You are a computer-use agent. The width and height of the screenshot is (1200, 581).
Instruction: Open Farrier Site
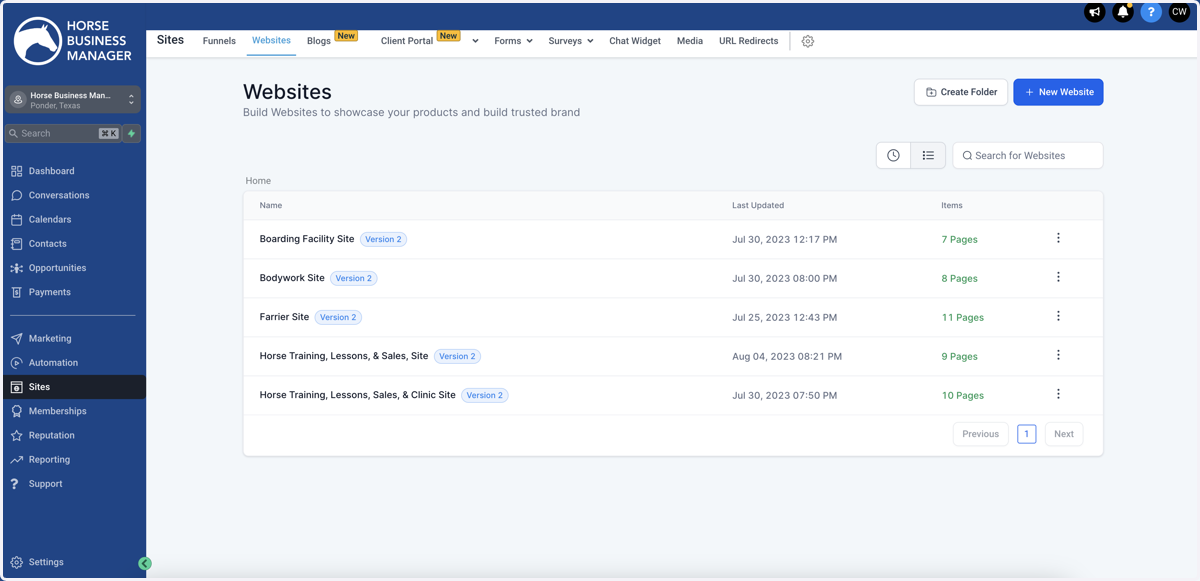tap(284, 317)
